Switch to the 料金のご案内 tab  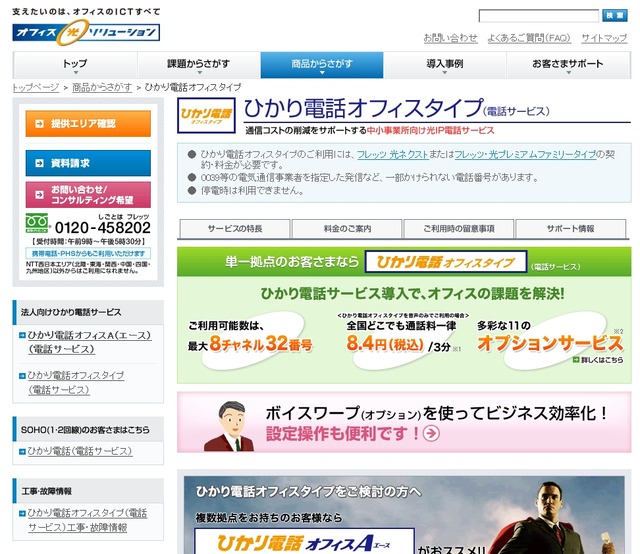click(x=346, y=229)
